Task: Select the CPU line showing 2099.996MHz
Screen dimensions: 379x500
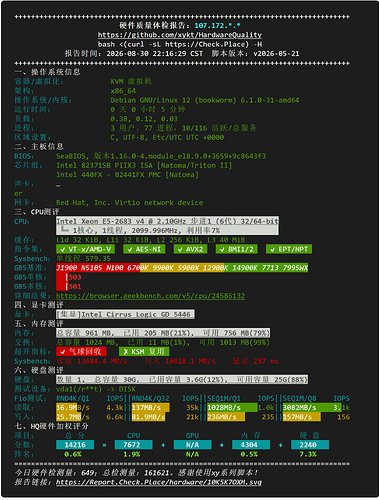Action: [167, 230]
